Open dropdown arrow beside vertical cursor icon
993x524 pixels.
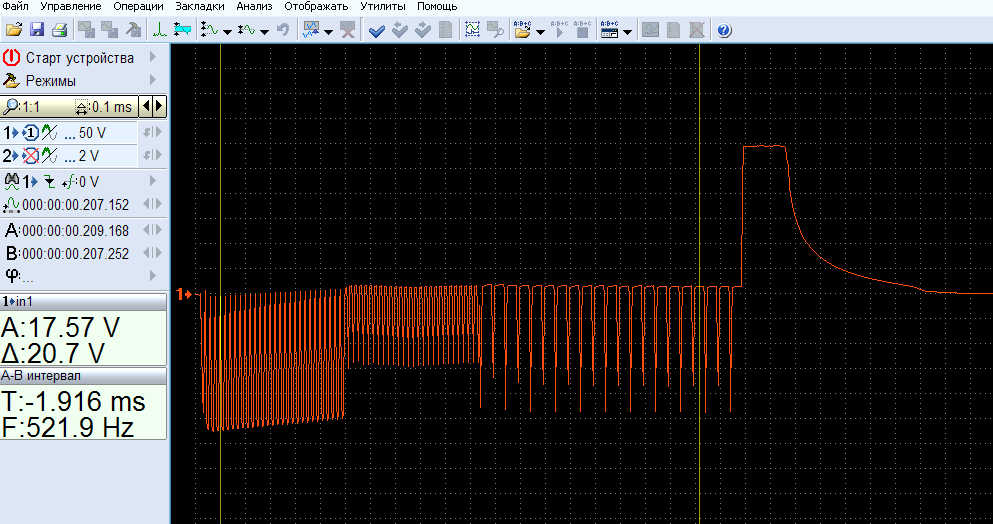point(227,31)
